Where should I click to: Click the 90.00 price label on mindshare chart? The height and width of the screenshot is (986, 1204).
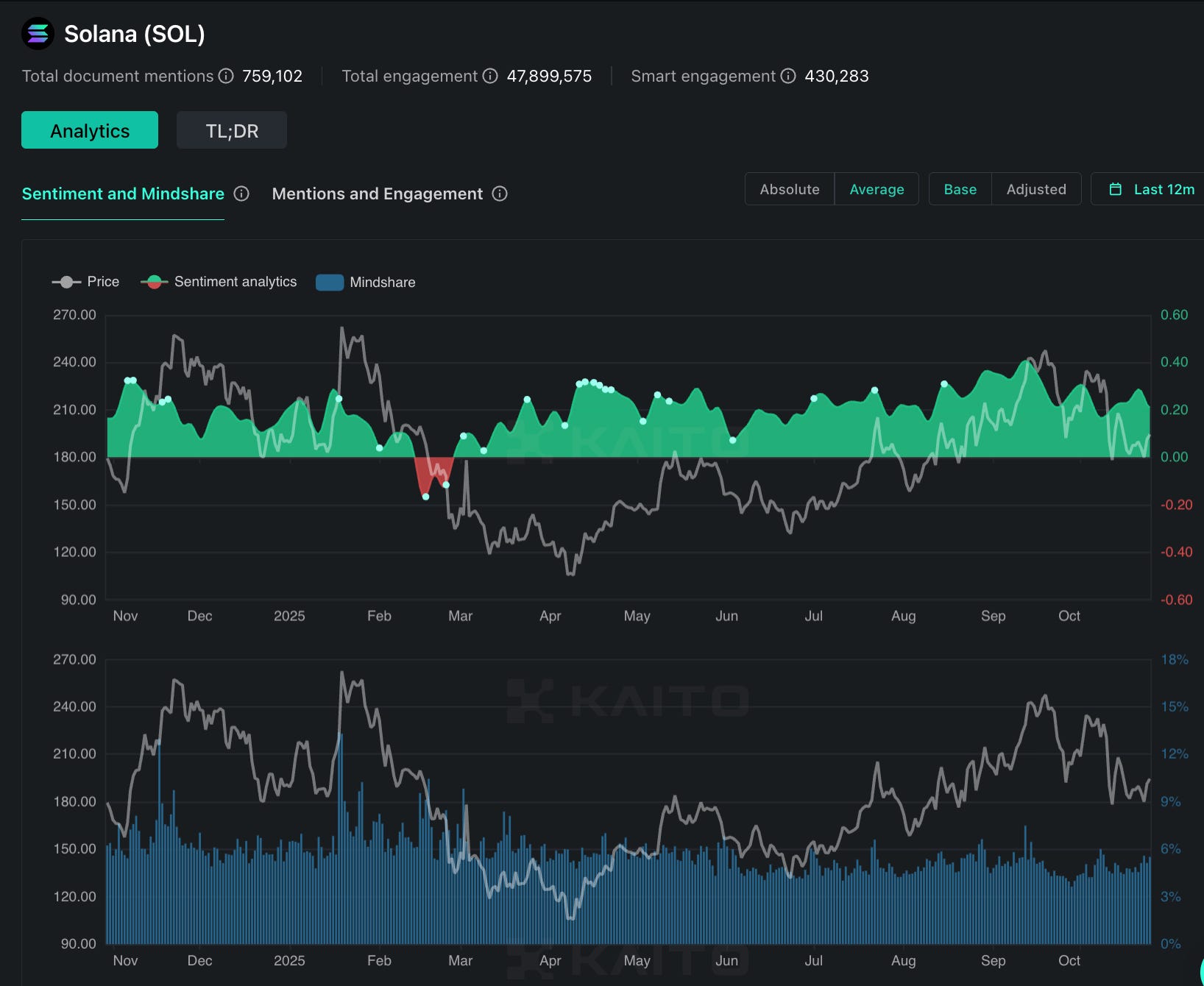point(78,943)
